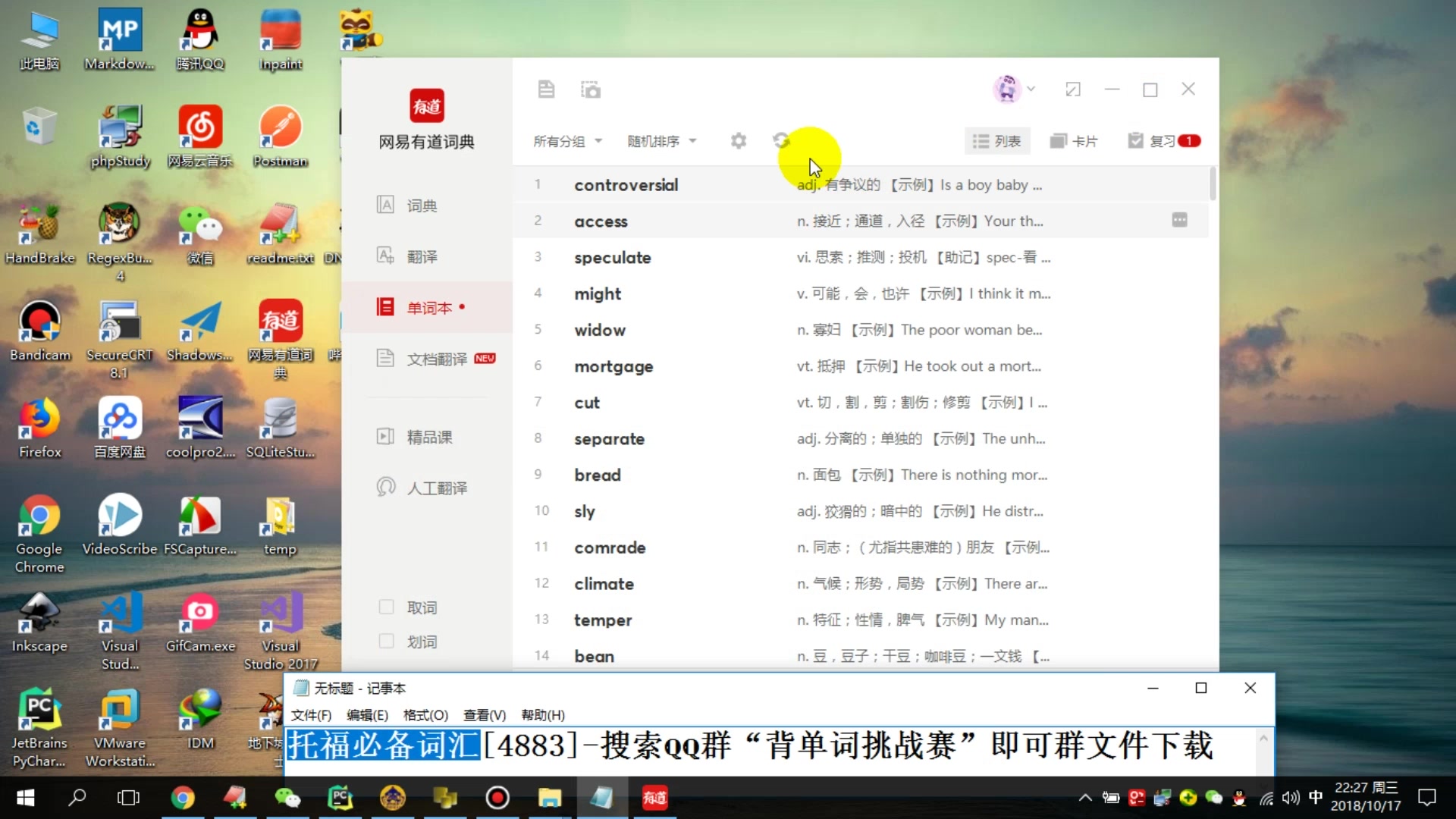Switch to the 词典 dictionary panel
The height and width of the screenshot is (819, 1456).
[422, 205]
